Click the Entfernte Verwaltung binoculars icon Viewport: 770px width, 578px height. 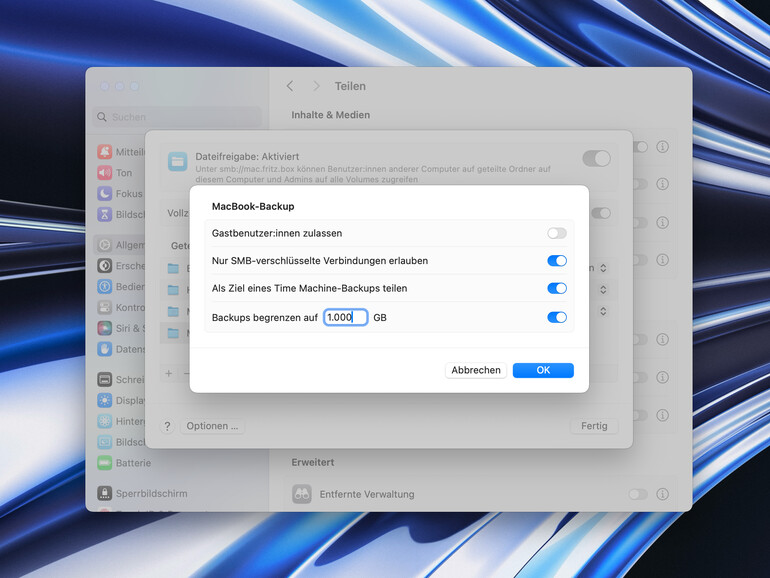click(x=302, y=494)
